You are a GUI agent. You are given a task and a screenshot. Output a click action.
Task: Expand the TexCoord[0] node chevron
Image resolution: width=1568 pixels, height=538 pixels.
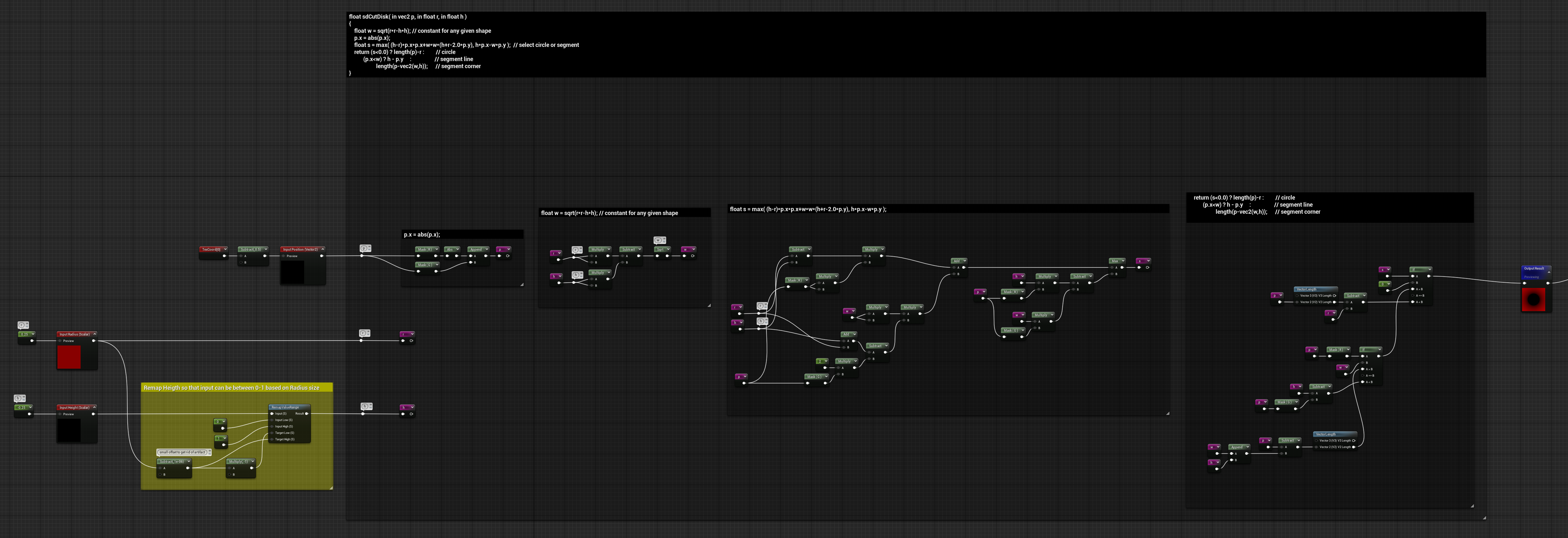(x=225, y=249)
